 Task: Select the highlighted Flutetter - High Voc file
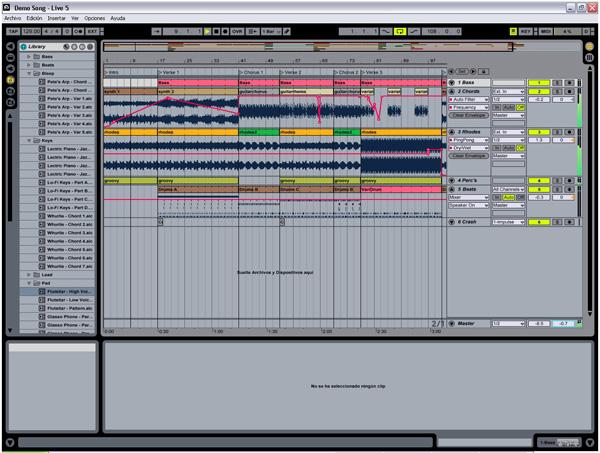click(58, 292)
